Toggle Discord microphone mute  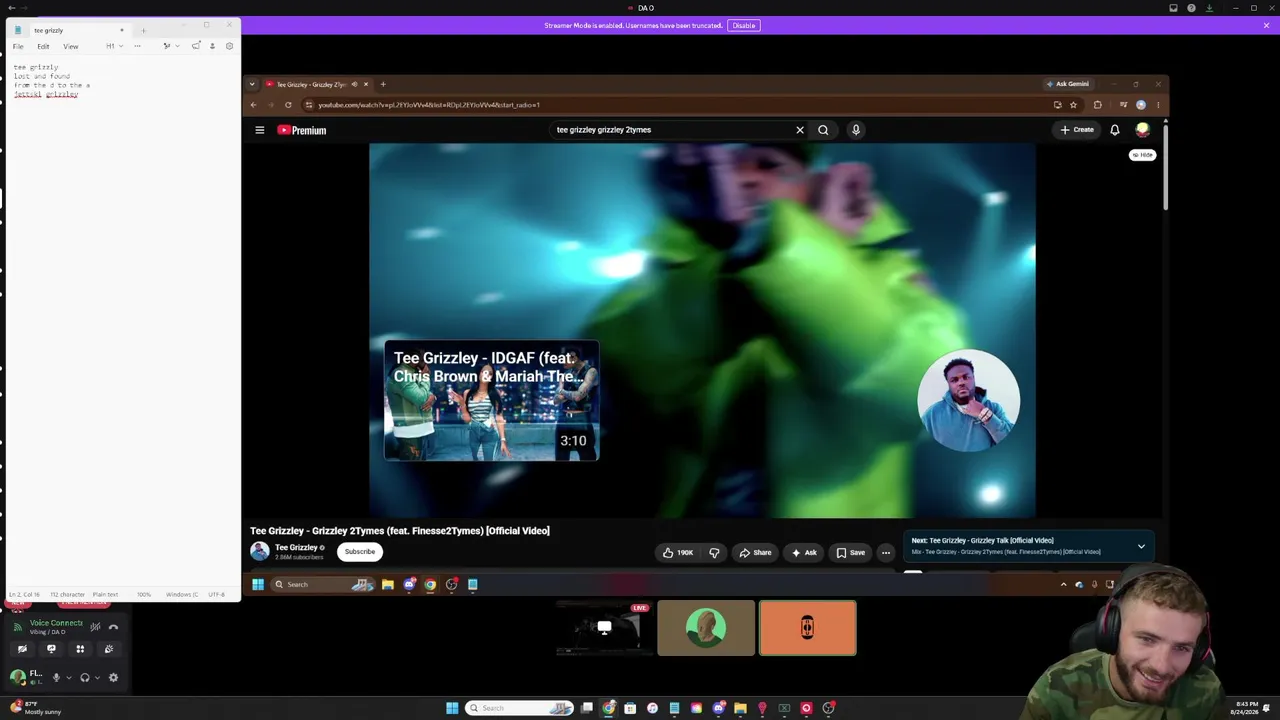56,677
